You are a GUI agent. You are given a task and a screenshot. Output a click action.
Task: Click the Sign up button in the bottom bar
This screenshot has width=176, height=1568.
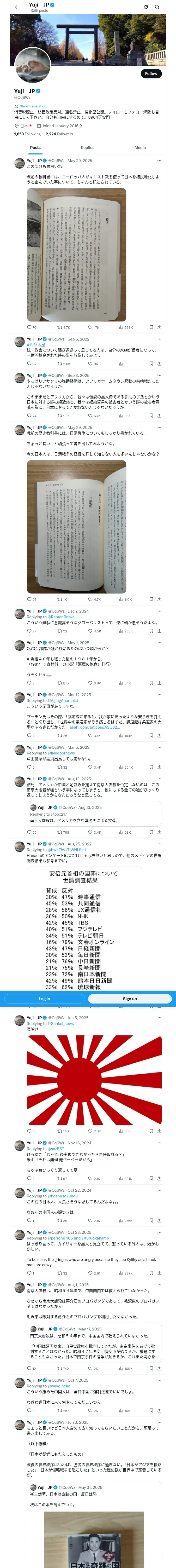point(130,999)
